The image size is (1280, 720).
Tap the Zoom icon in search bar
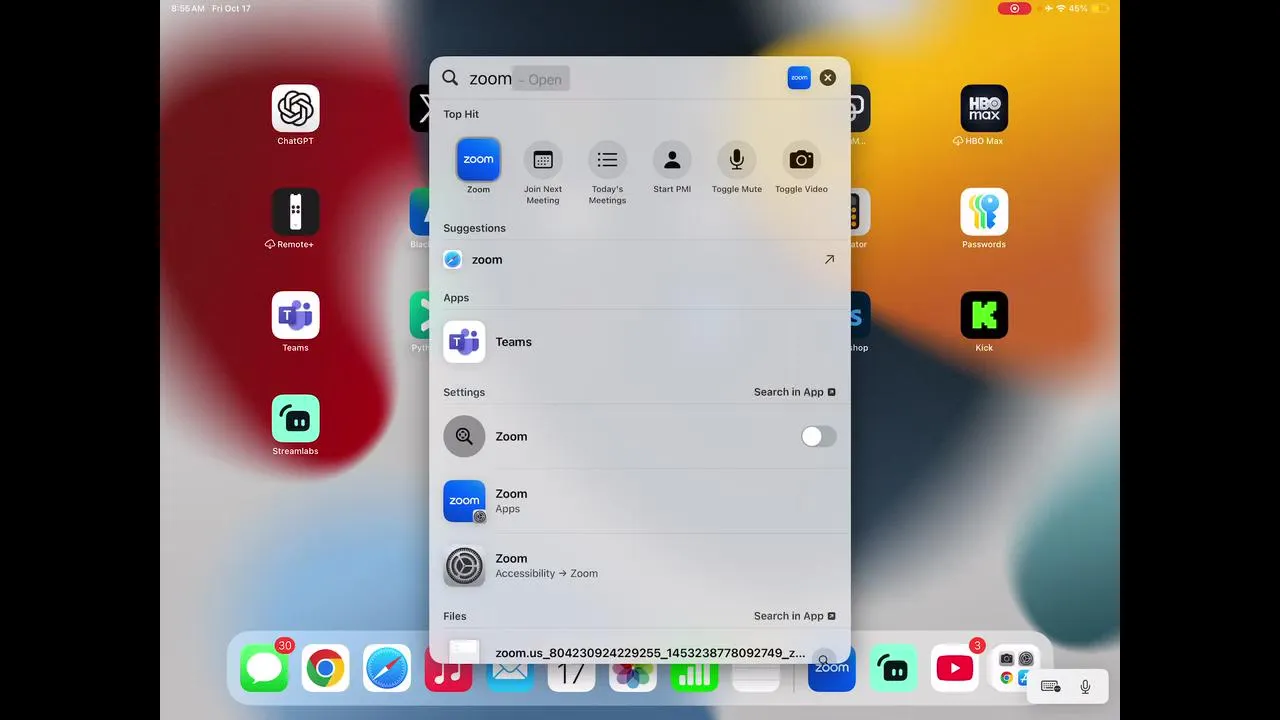799,78
